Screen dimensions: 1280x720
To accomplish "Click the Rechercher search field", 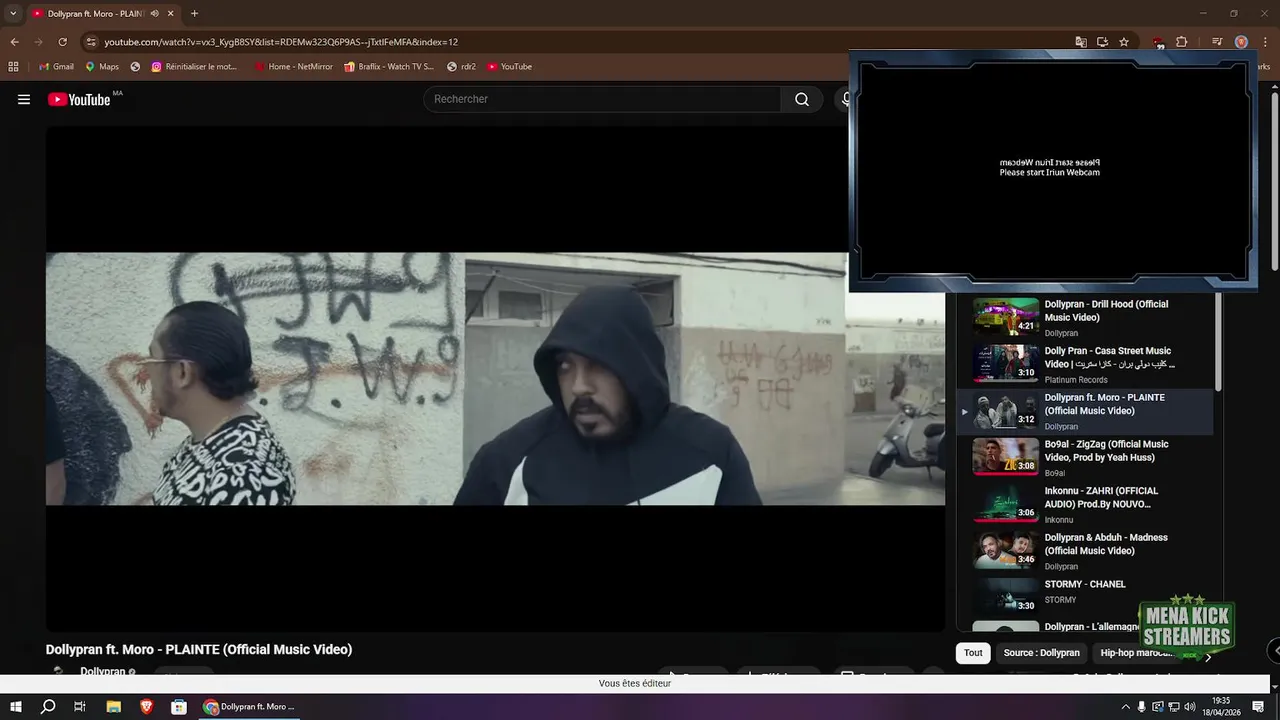I will tap(602, 99).
